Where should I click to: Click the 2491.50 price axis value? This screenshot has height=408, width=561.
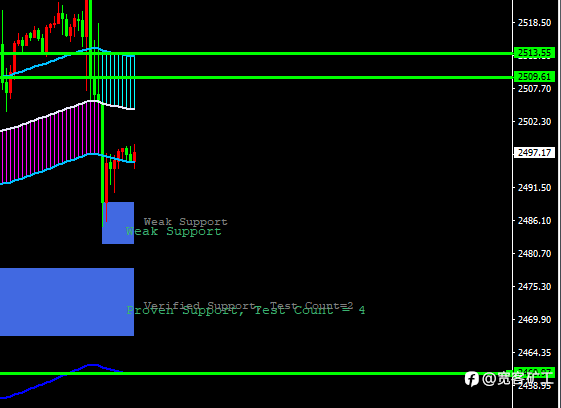[x=535, y=188]
